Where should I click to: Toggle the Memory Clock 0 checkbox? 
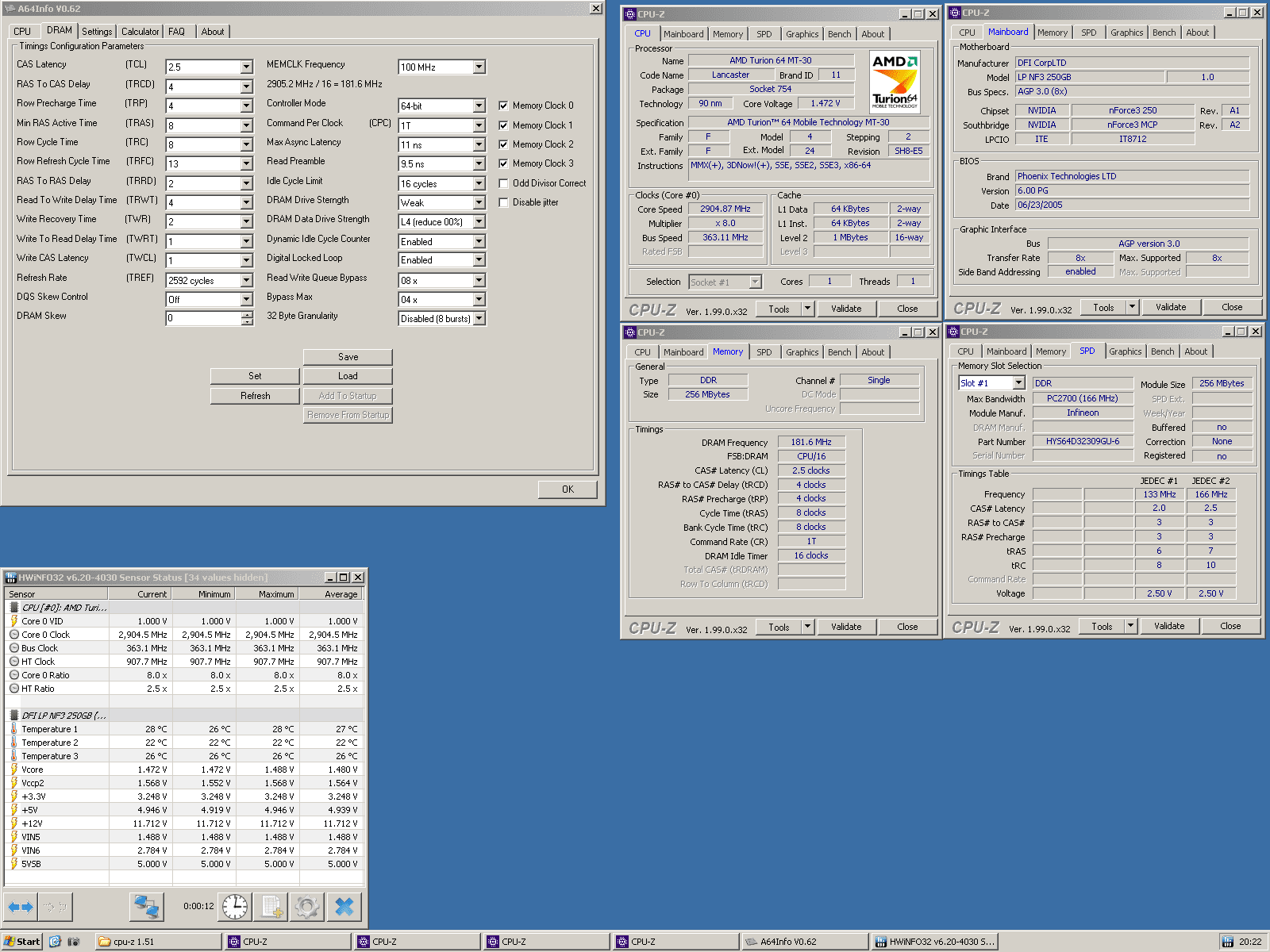pyautogui.click(x=503, y=106)
